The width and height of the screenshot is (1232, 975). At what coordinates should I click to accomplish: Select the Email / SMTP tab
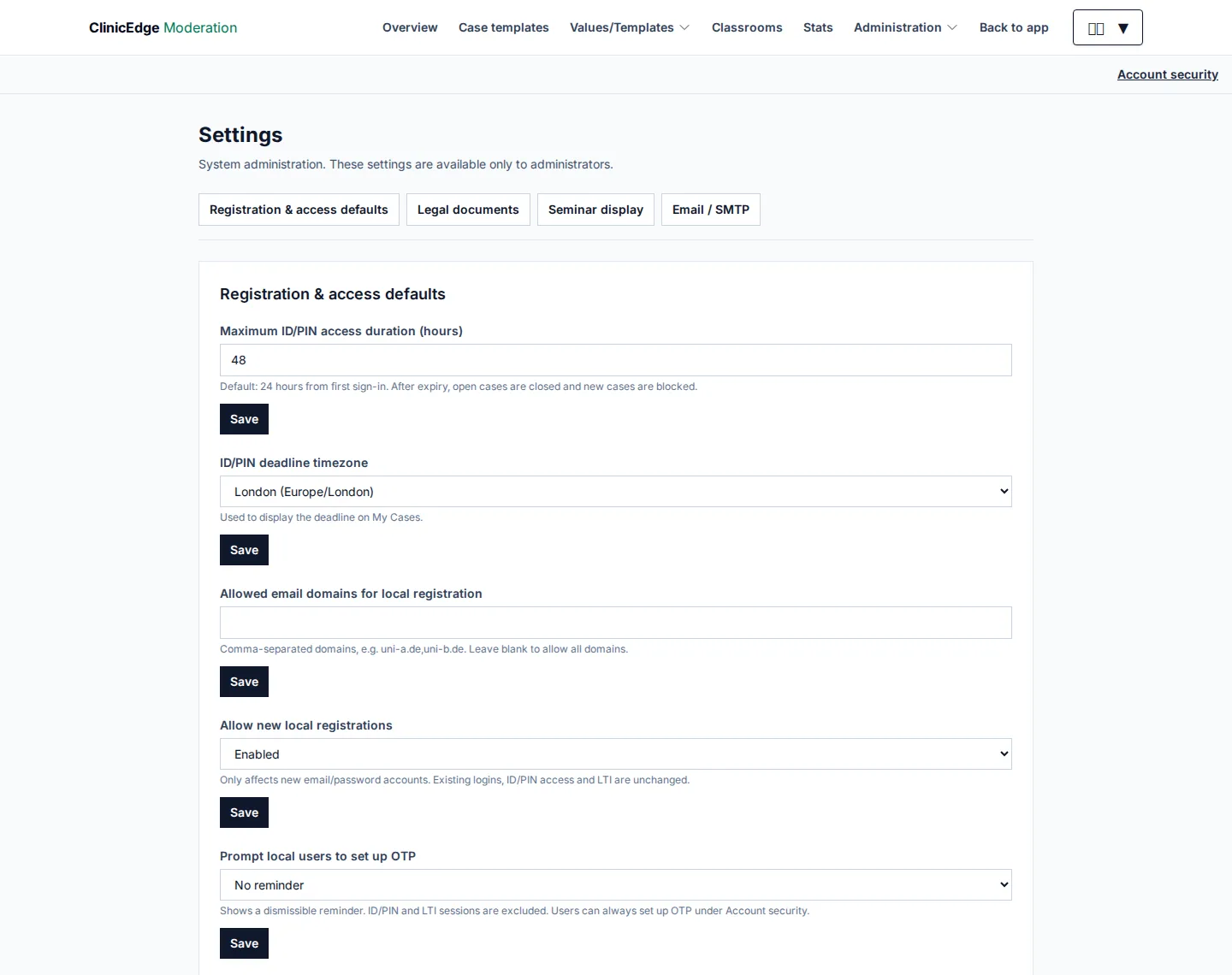711,210
